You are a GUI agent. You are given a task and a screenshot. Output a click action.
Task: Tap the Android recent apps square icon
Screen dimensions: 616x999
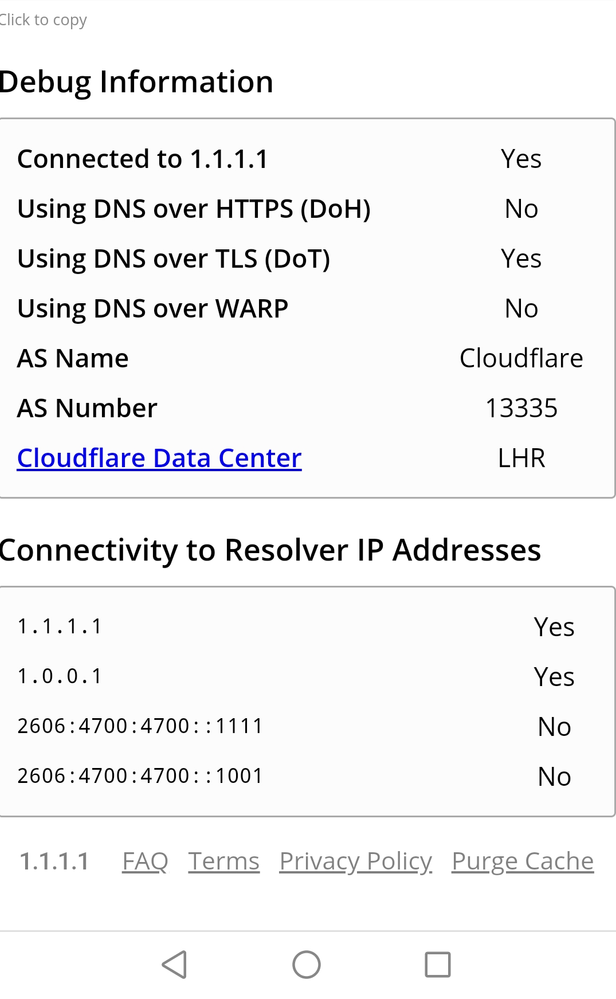point(437,964)
